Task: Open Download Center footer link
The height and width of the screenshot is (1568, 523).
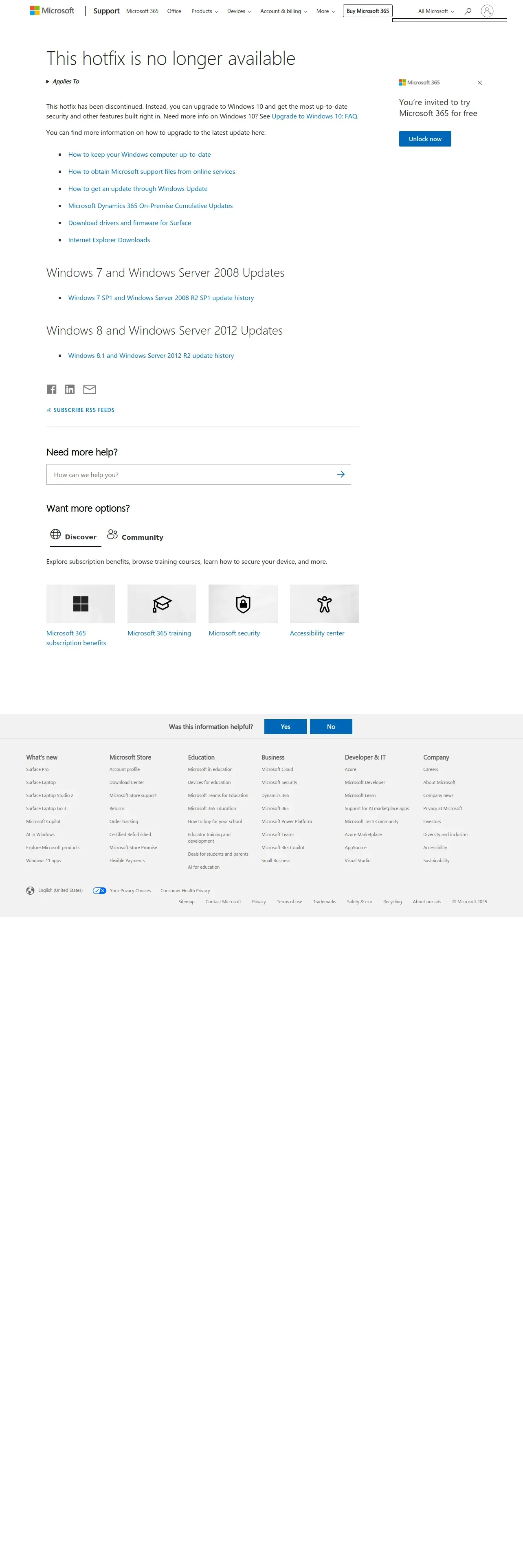Action: pos(127,783)
